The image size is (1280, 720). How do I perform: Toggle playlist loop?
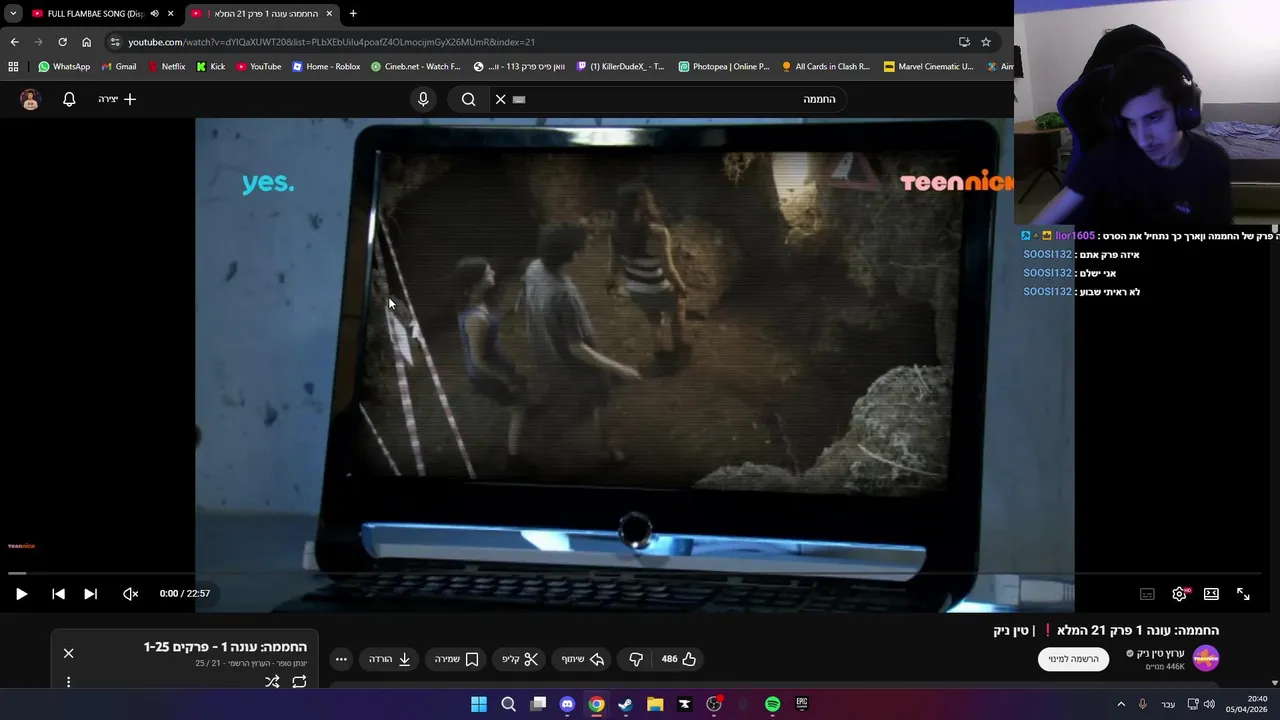pos(299,682)
